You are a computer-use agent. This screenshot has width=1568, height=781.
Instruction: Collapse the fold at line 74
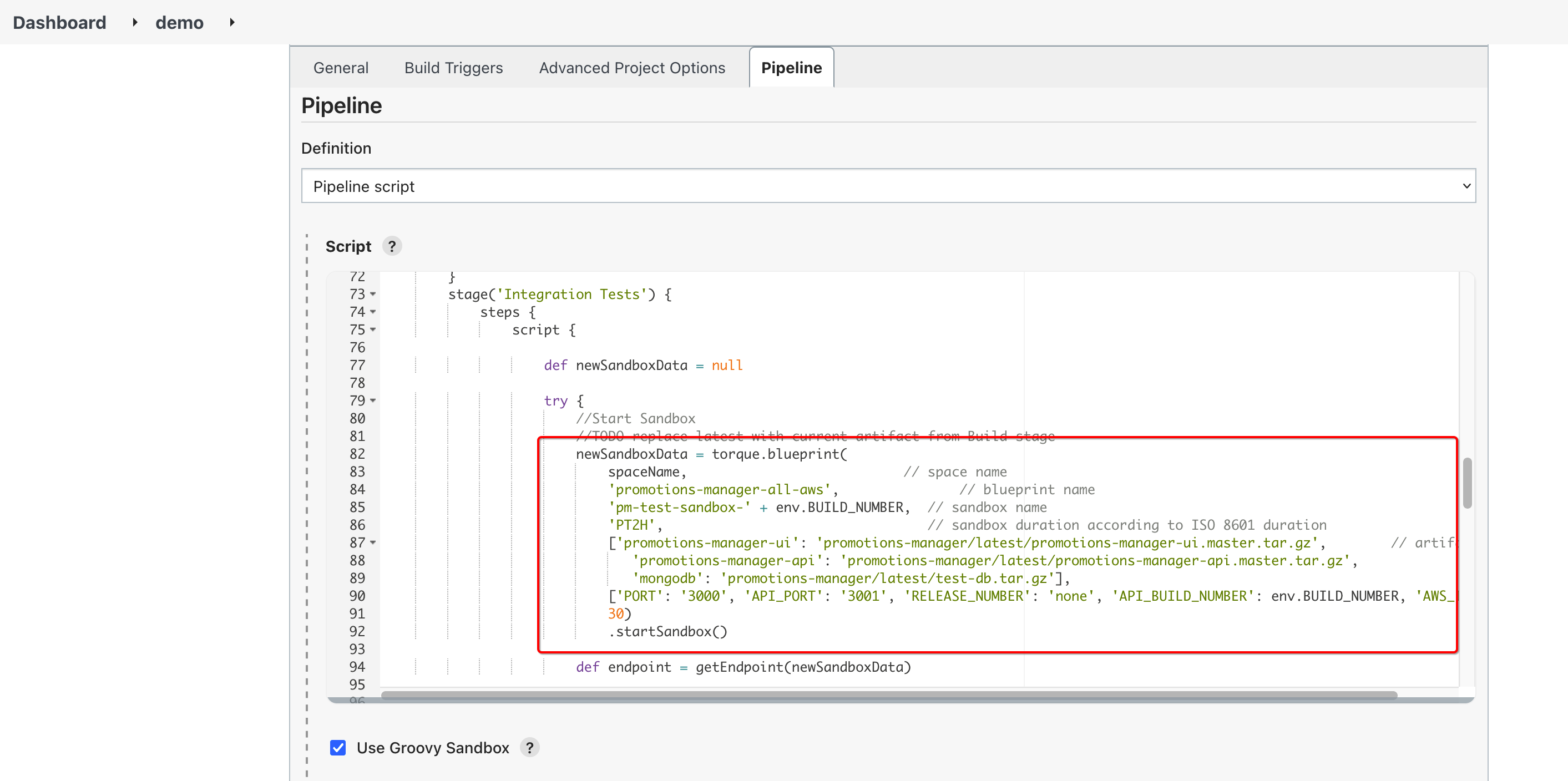[x=373, y=312]
